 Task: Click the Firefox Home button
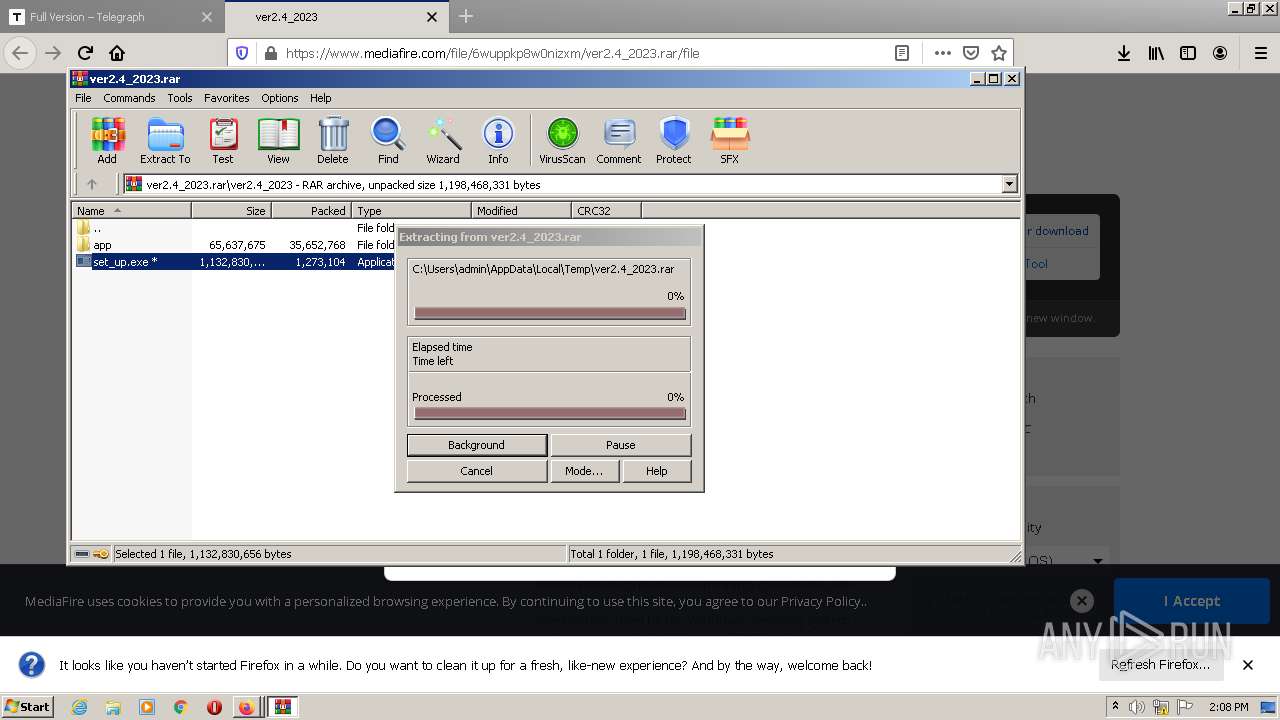point(117,53)
